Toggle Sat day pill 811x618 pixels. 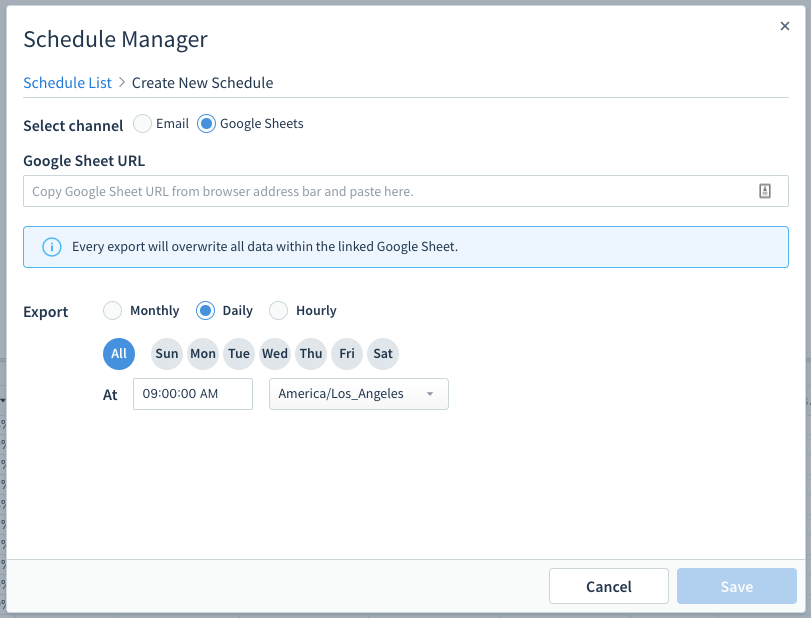pos(383,354)
